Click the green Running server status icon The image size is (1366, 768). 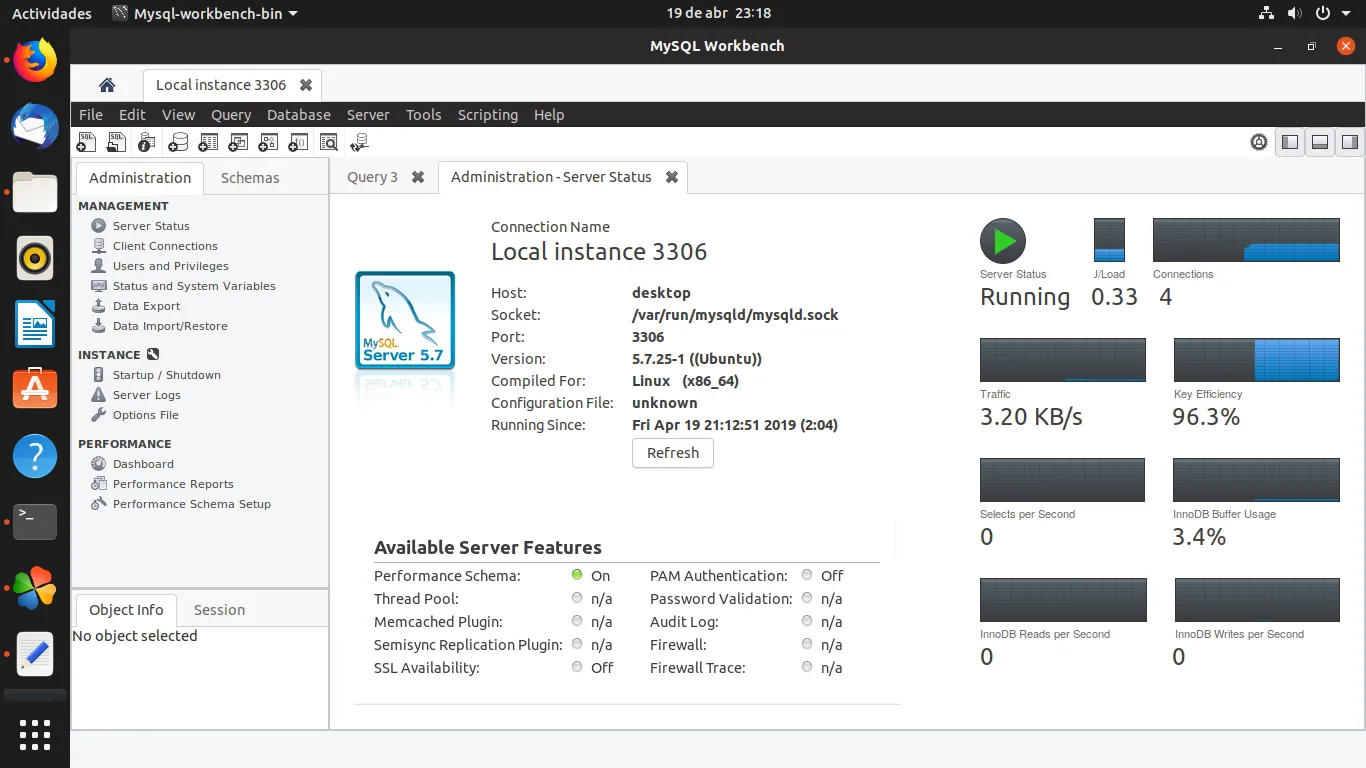1003,241
